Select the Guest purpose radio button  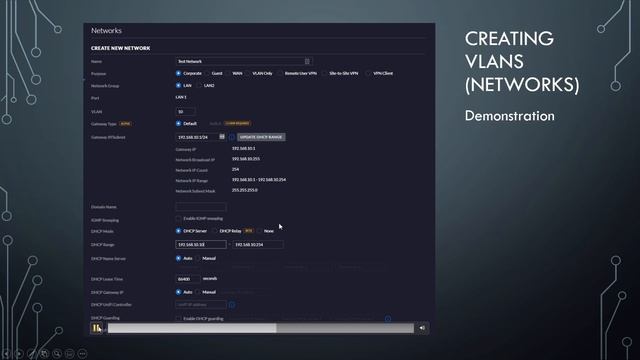[x=207, y=73]
